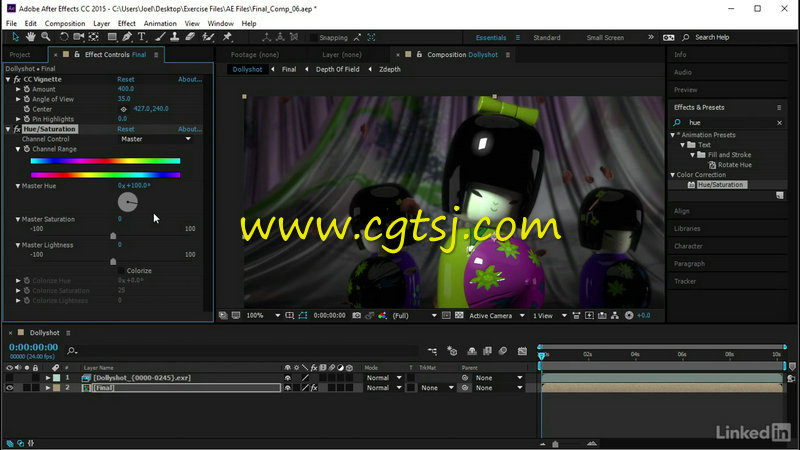Select the Brush tool
The height and width of the screenshot is (450, 800).
click(160, 37)
